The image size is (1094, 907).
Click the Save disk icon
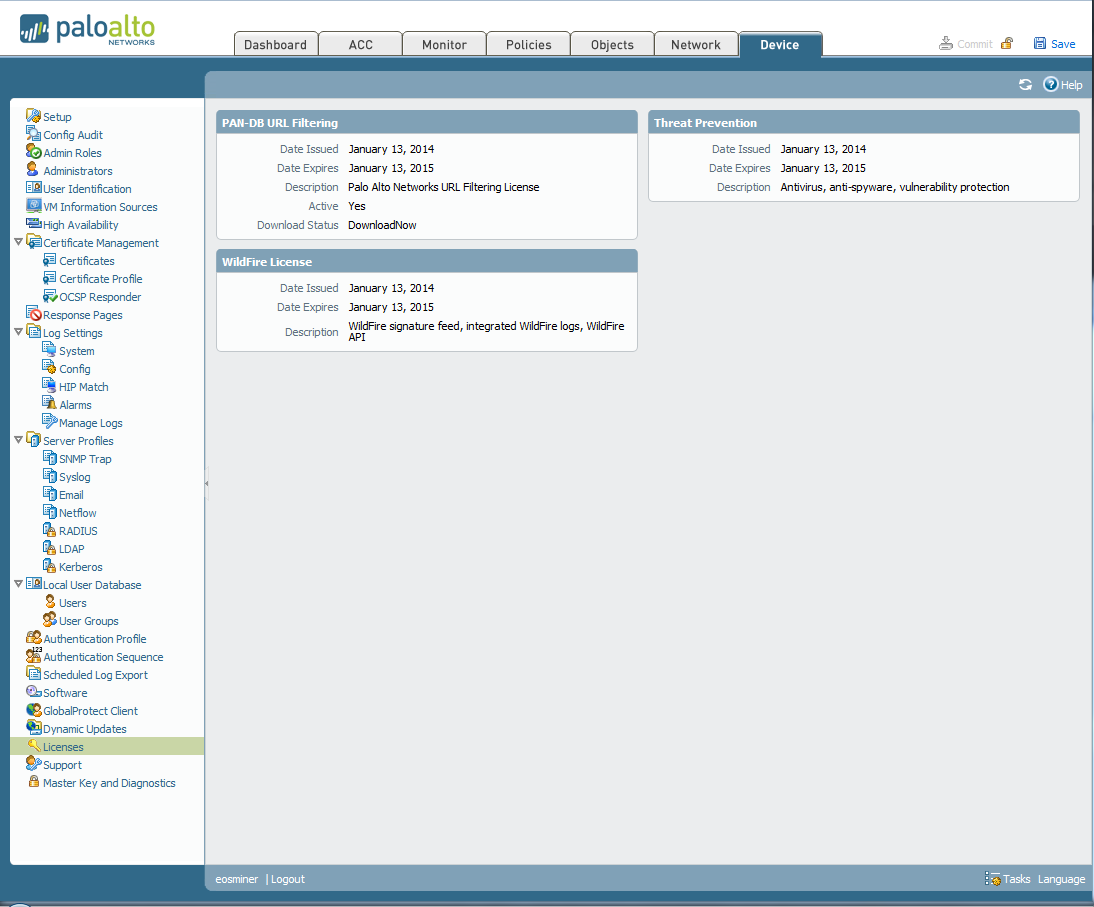1040,44
